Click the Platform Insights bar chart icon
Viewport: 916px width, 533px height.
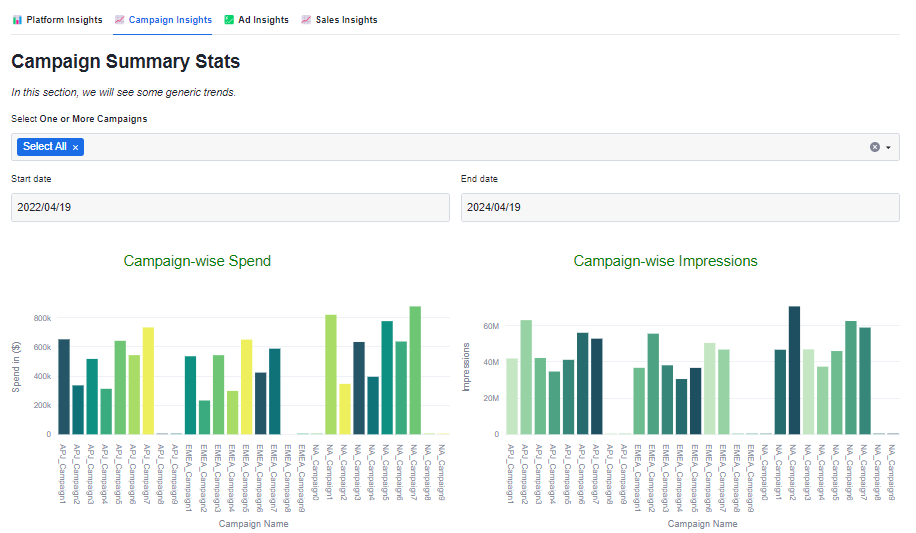17,20
